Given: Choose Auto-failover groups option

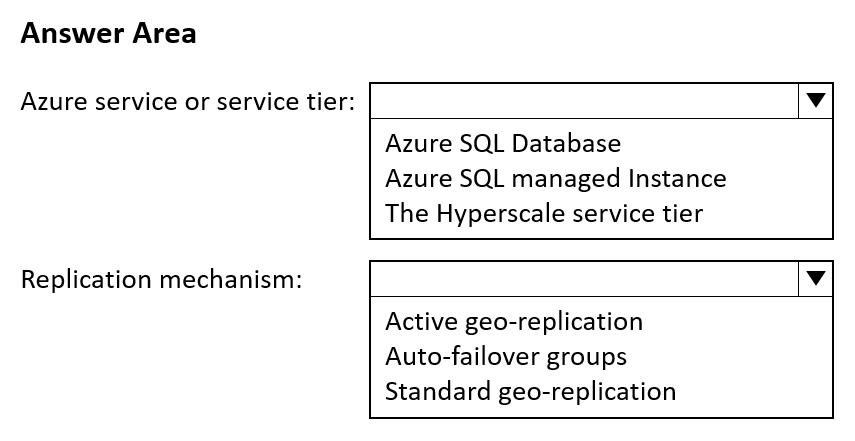Looking at the screenshot, I should [506, 357].
